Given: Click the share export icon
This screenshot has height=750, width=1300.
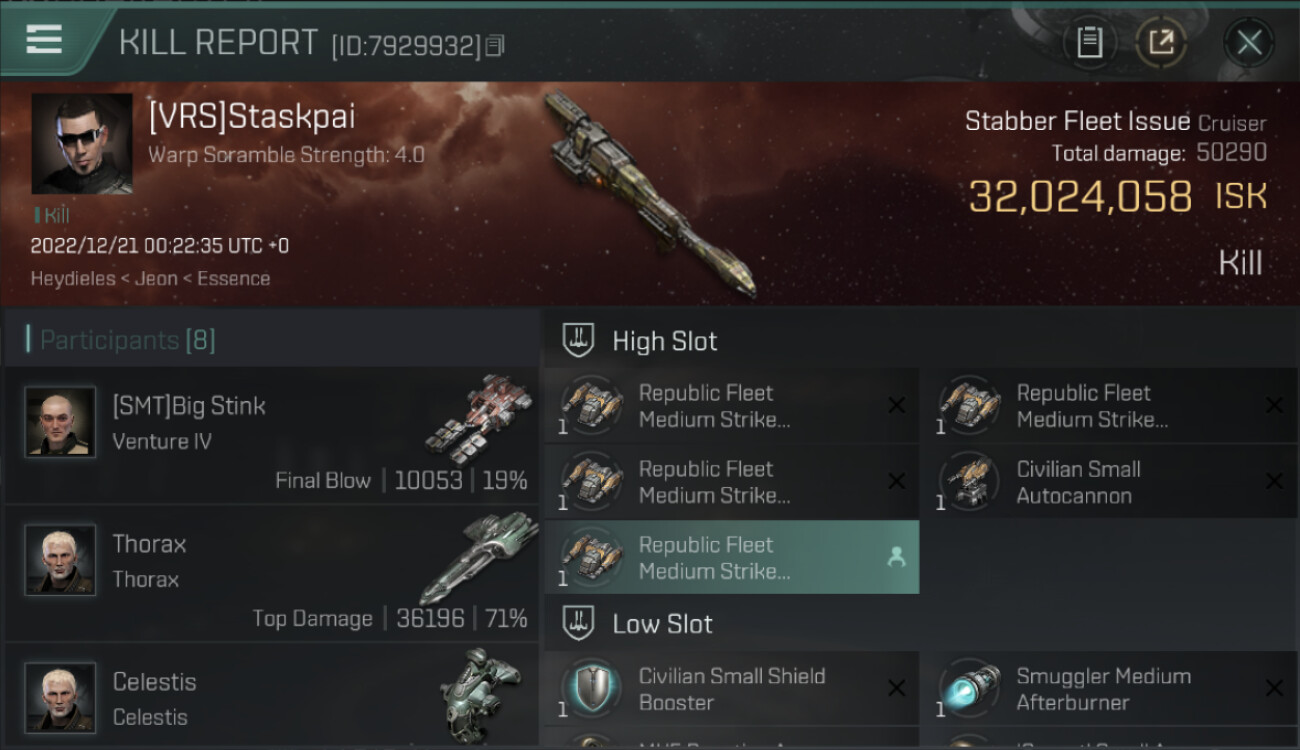Looking at the screenshot, I should 1161,42.
